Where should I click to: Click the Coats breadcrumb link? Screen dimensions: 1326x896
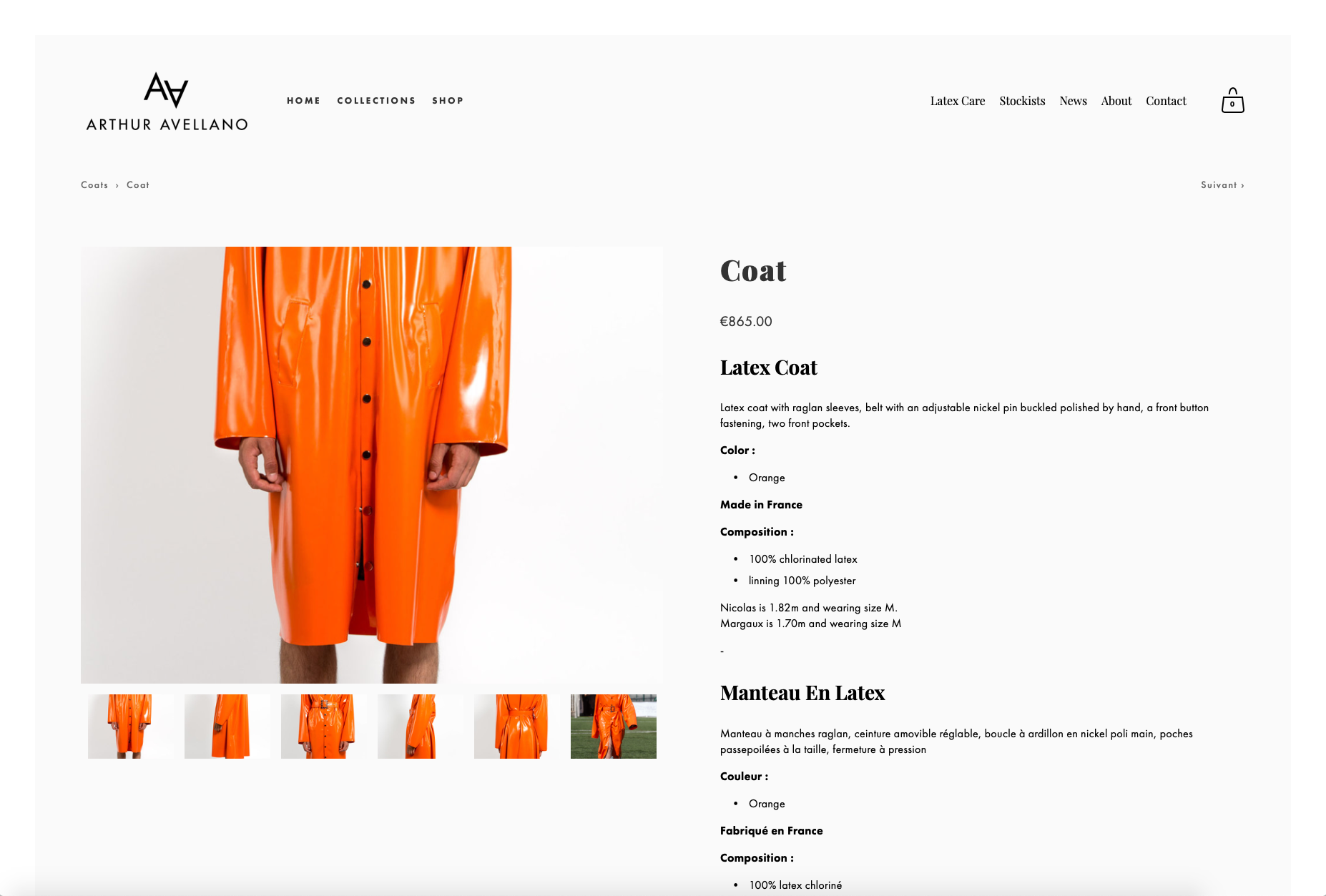(94, 184)
